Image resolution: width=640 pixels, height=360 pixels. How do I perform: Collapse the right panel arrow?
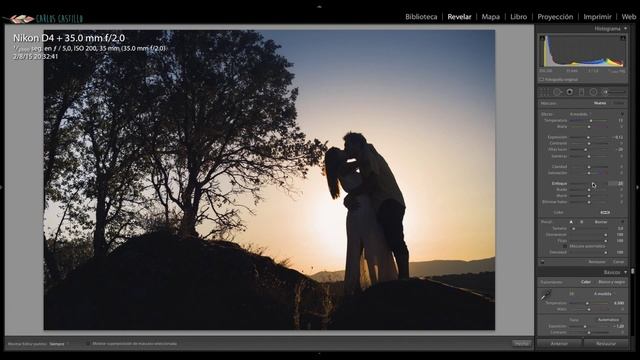coord(638,187)
